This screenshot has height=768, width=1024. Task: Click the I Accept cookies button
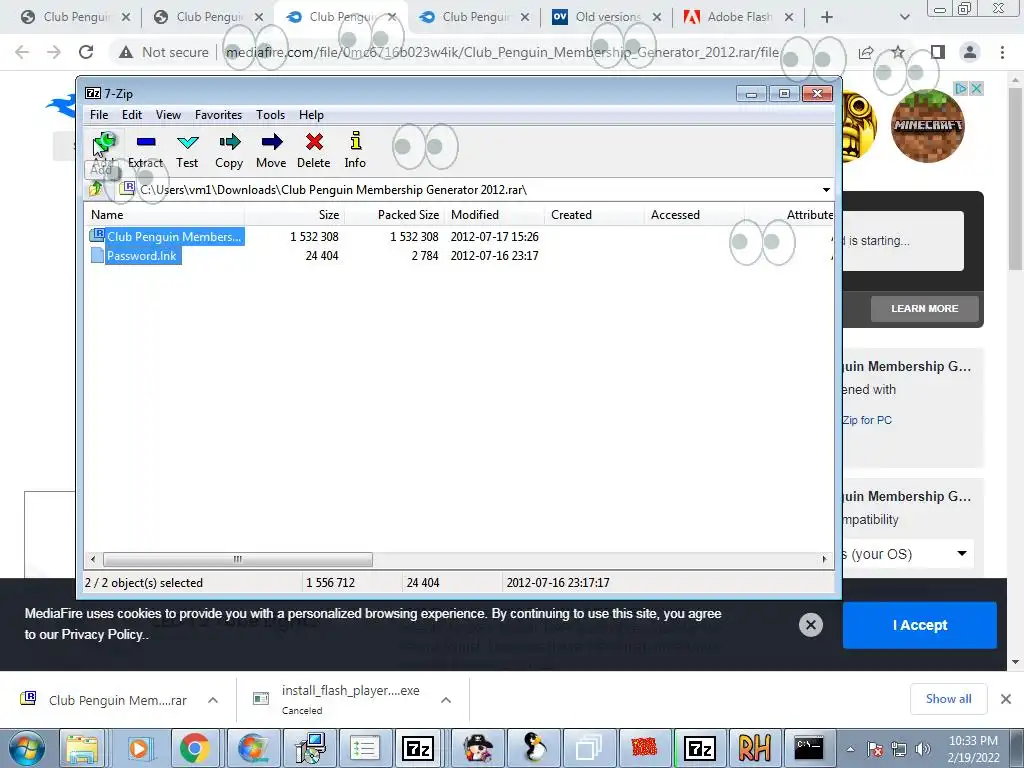[x=920, y=625]
